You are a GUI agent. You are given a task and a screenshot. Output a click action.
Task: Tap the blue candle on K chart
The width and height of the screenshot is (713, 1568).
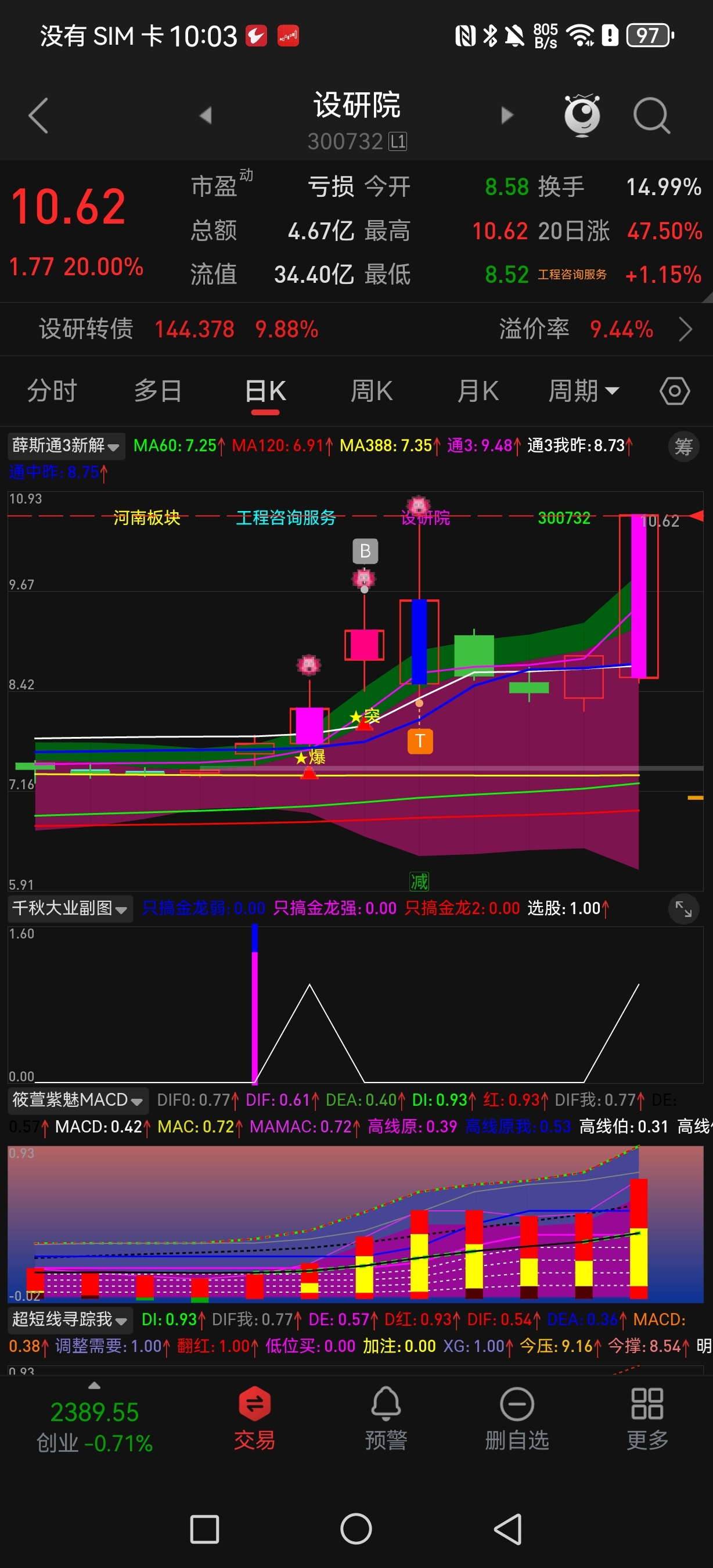(419, 642)
